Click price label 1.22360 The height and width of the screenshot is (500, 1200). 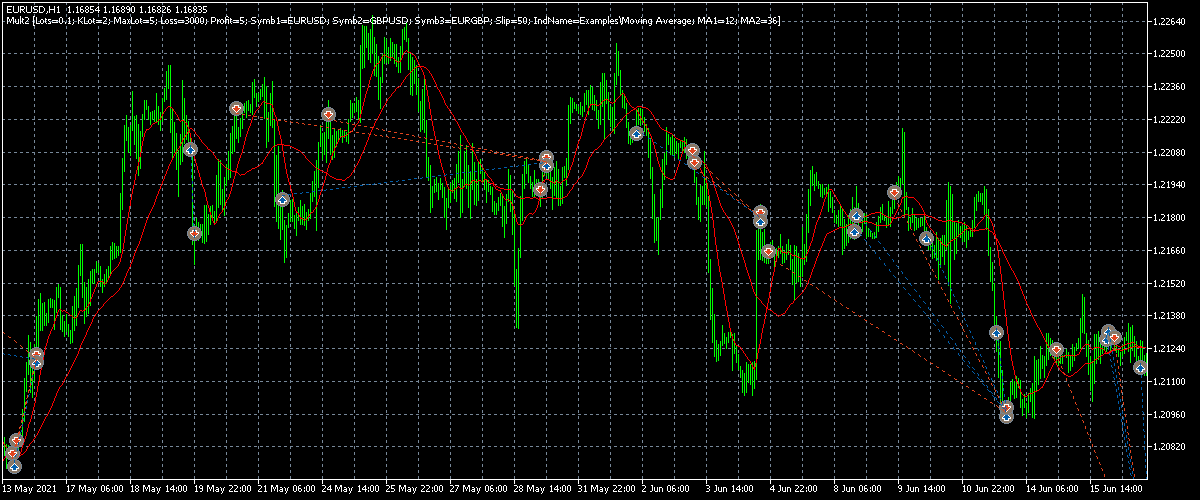(x=1169, y=87)
